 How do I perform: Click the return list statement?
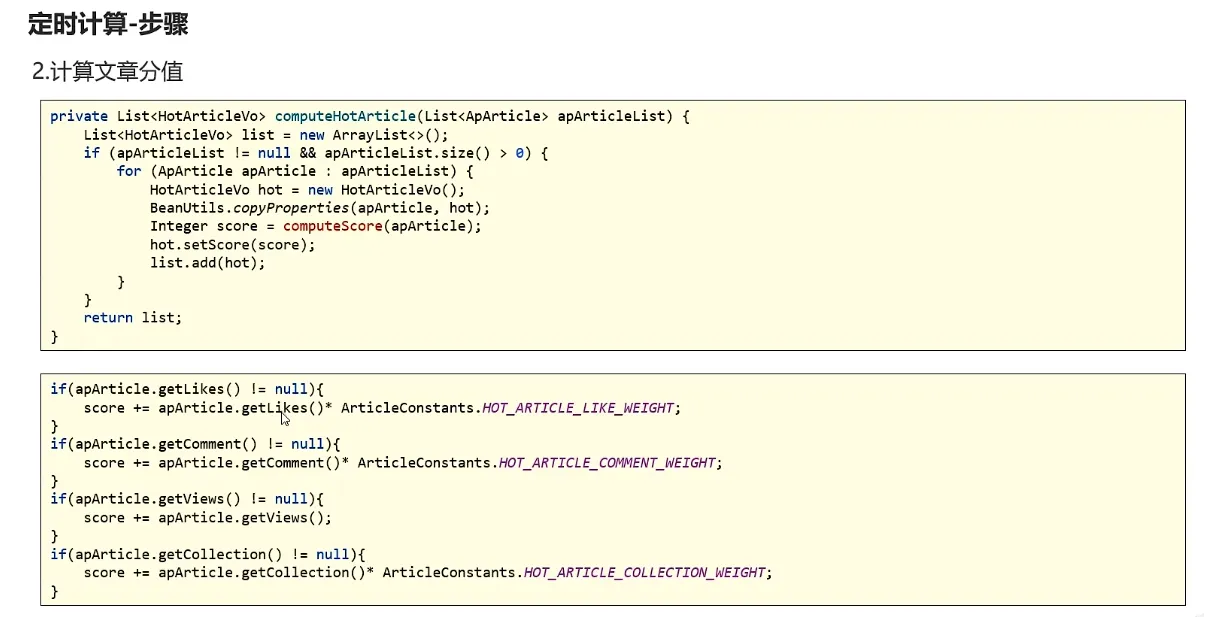[x=133, y=317]
